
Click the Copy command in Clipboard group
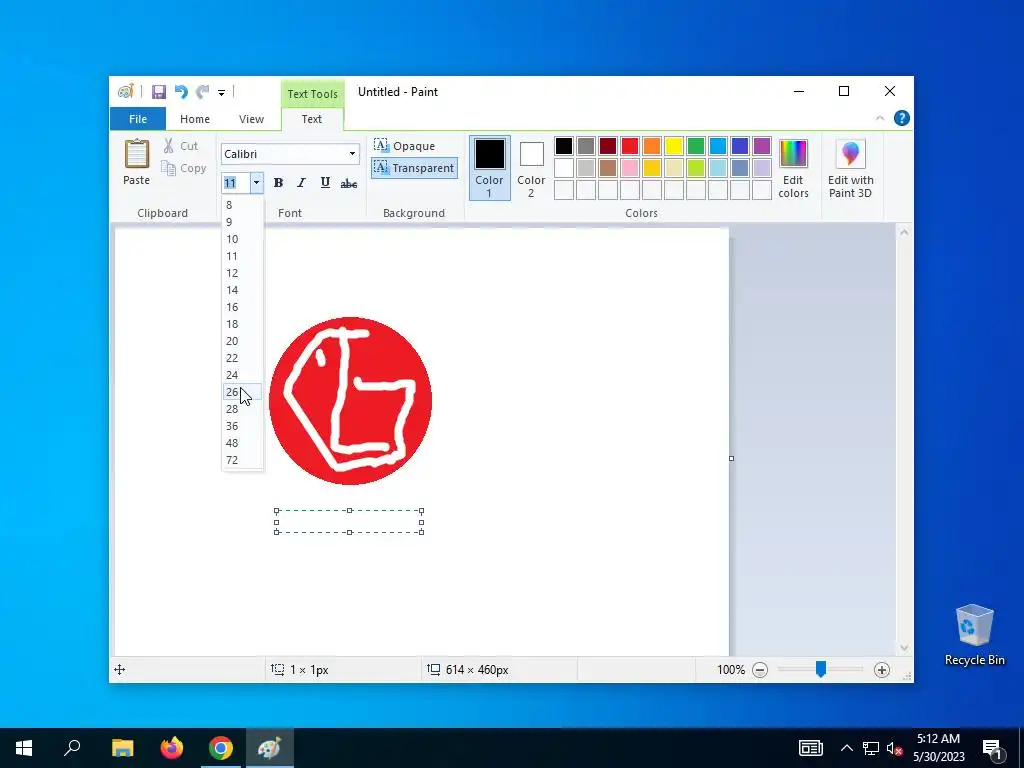point(184,168)
